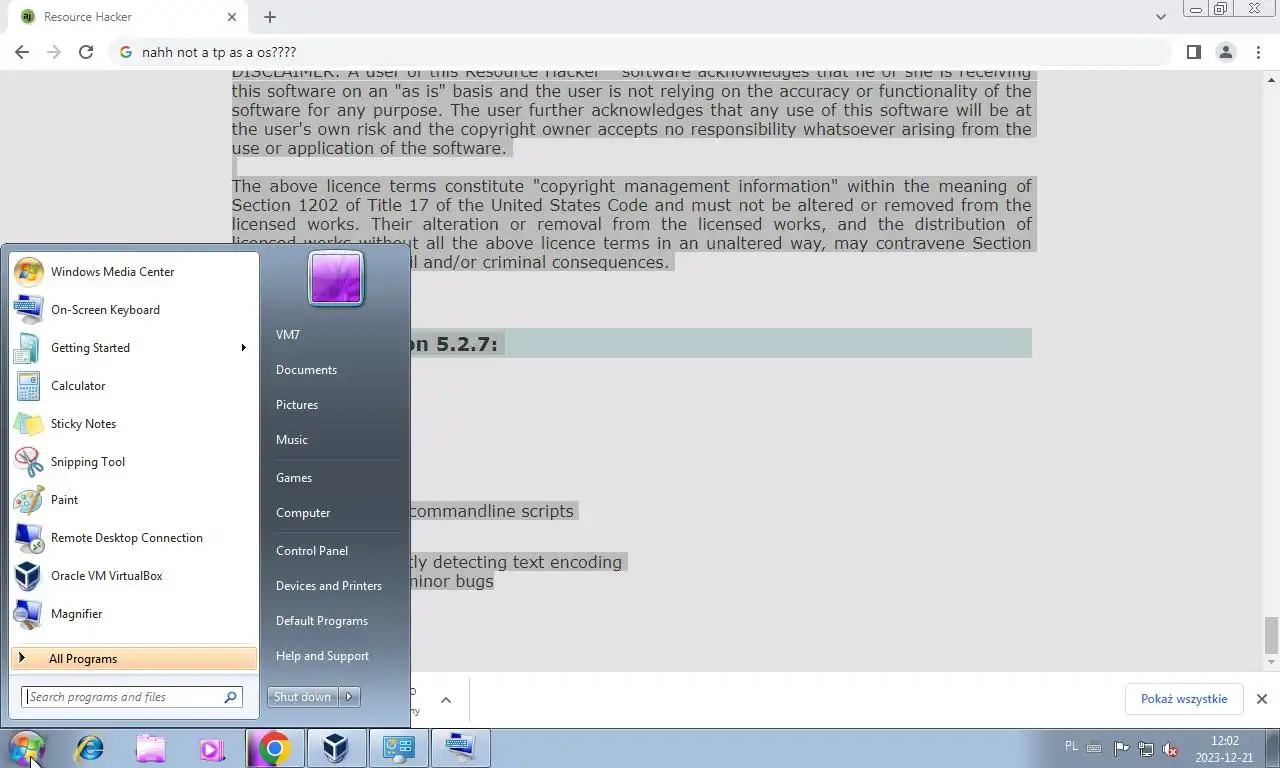Screen dimensions: 1280x768
Task: Expand Getting Started submenu arrow
Action: click(x=243, y=348)
